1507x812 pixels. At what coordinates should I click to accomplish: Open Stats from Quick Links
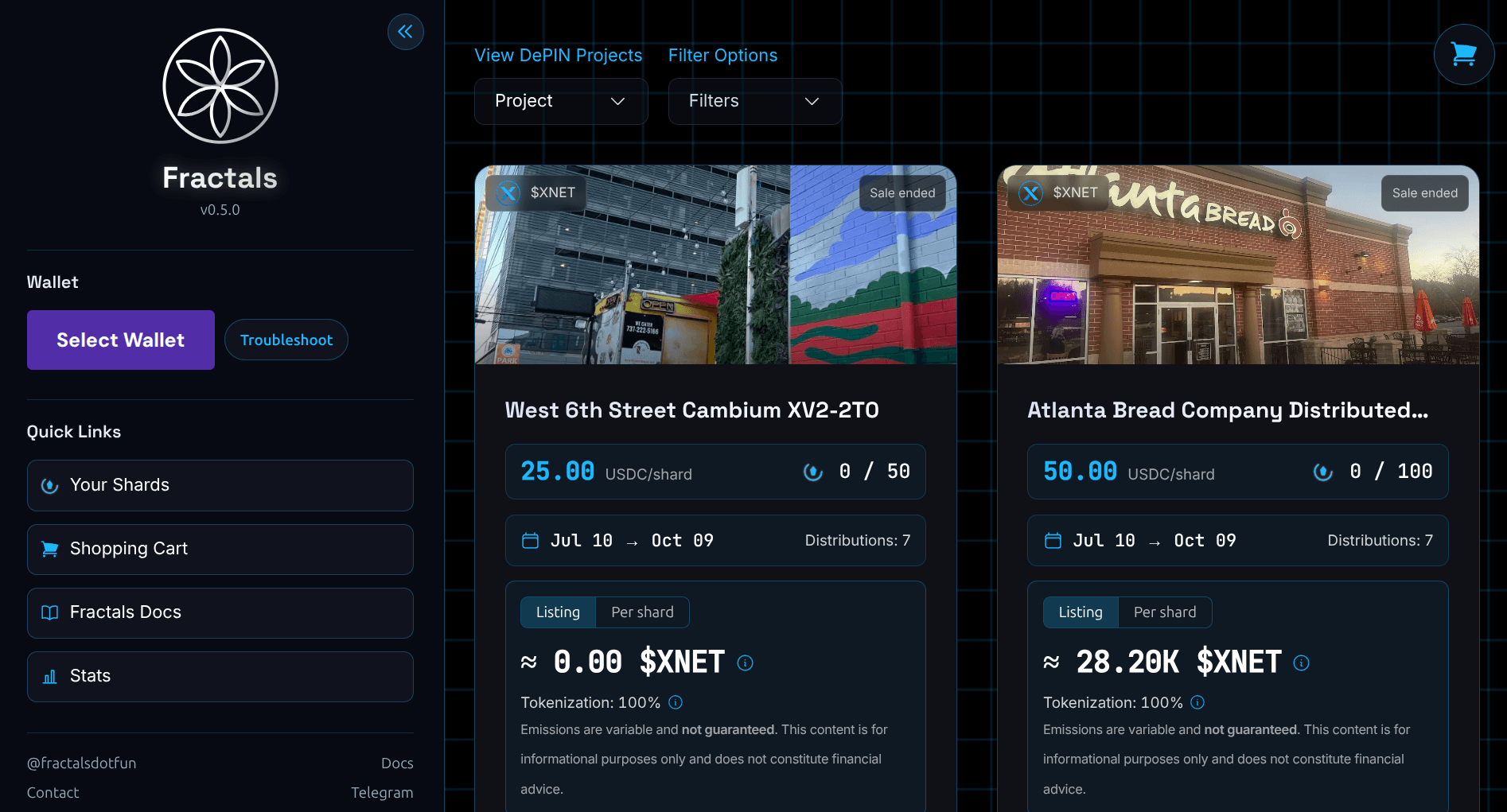click(x=220, y=676)
